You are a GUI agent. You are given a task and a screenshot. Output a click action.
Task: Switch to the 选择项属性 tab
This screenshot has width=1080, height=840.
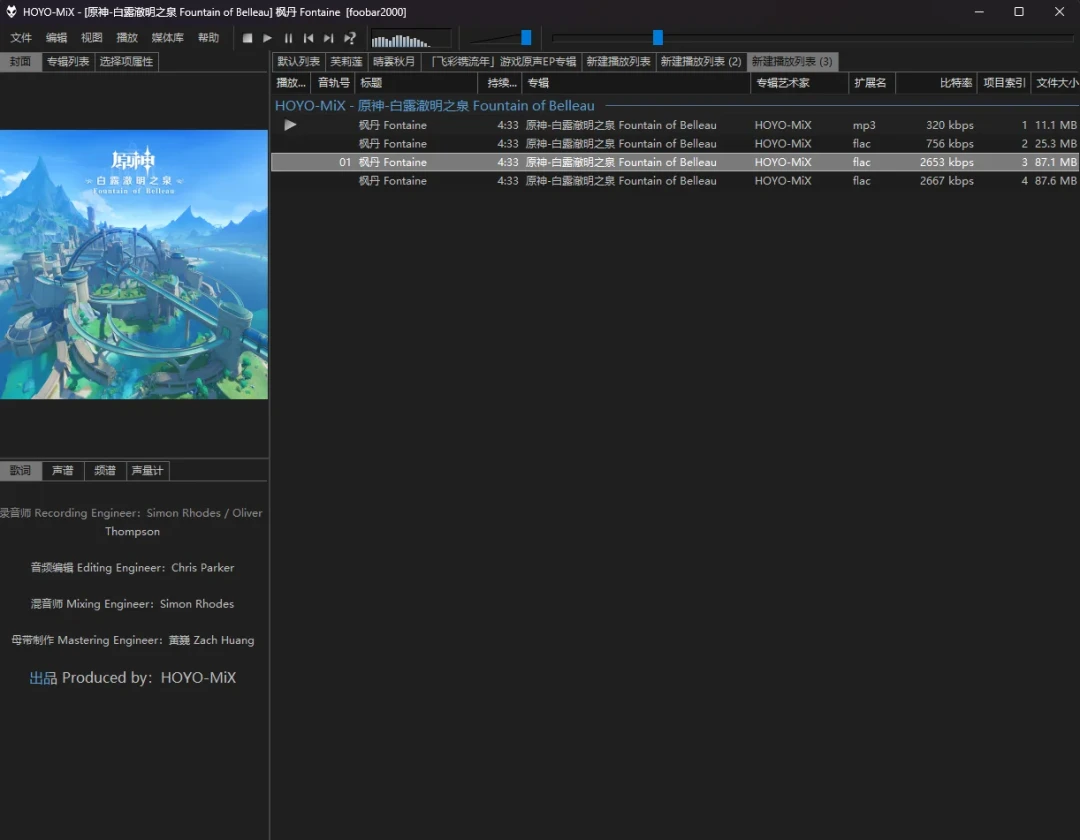(x=126, y=62)
